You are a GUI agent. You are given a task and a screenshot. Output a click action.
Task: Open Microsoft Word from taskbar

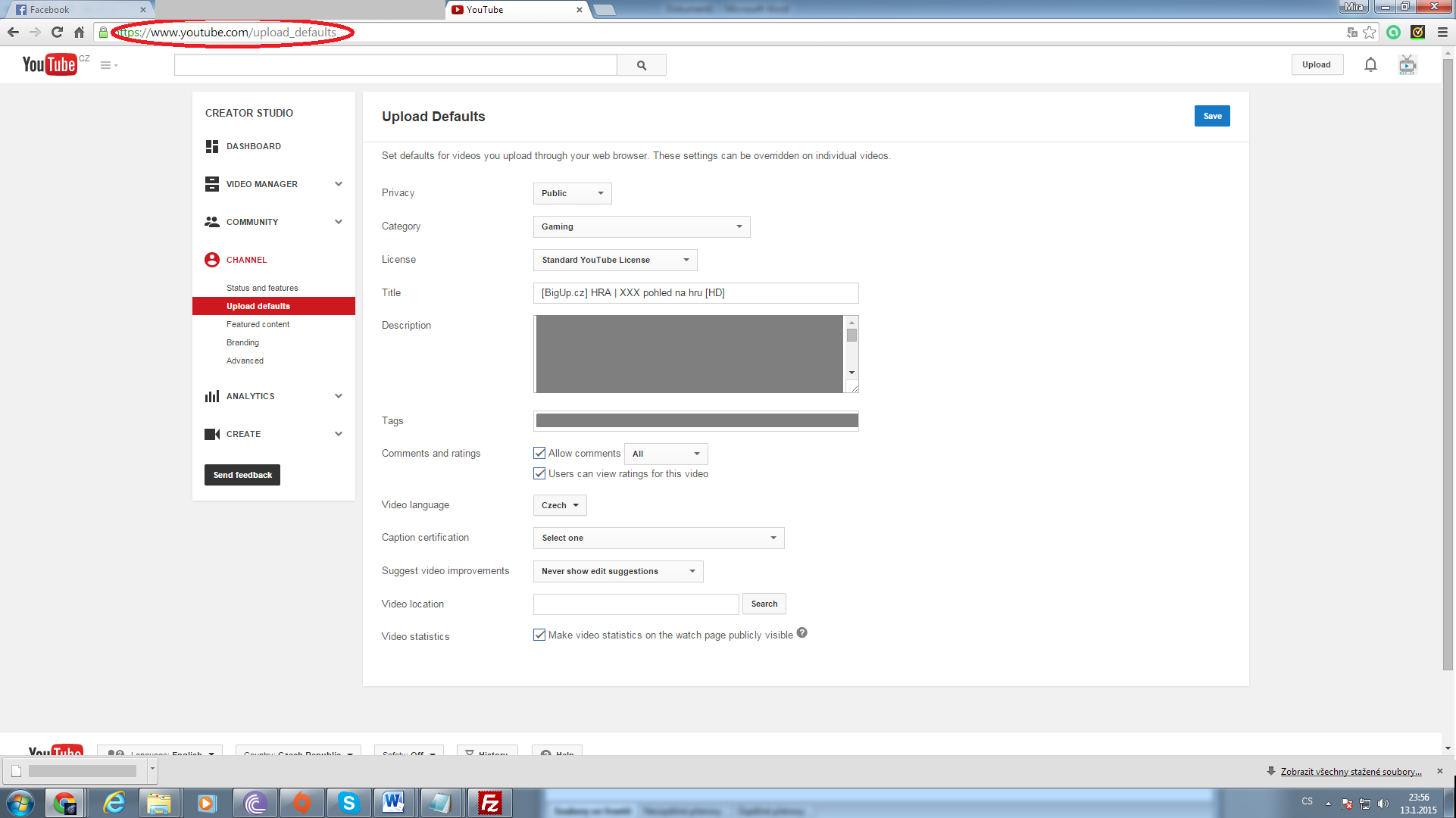point(394,803)
